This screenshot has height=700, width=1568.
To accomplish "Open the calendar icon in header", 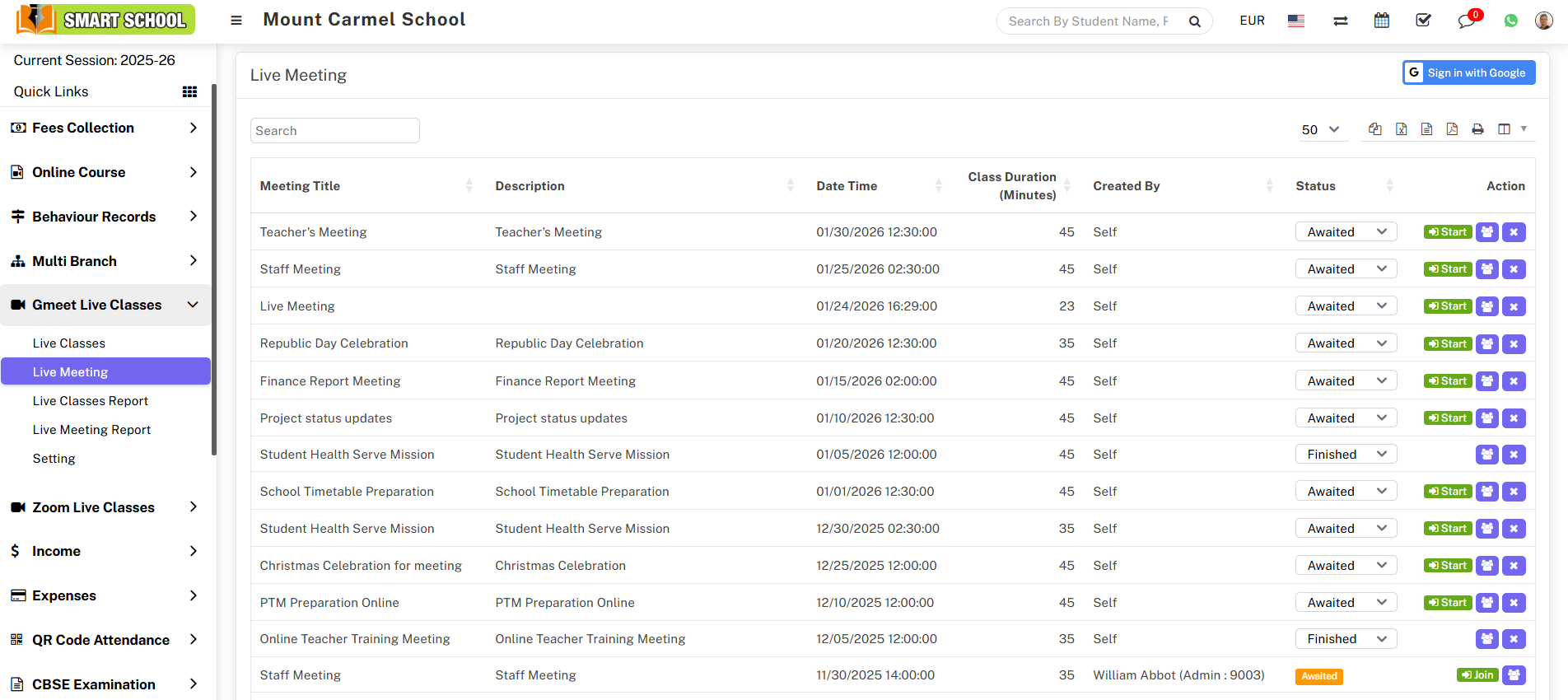I will coord(1382,21).
